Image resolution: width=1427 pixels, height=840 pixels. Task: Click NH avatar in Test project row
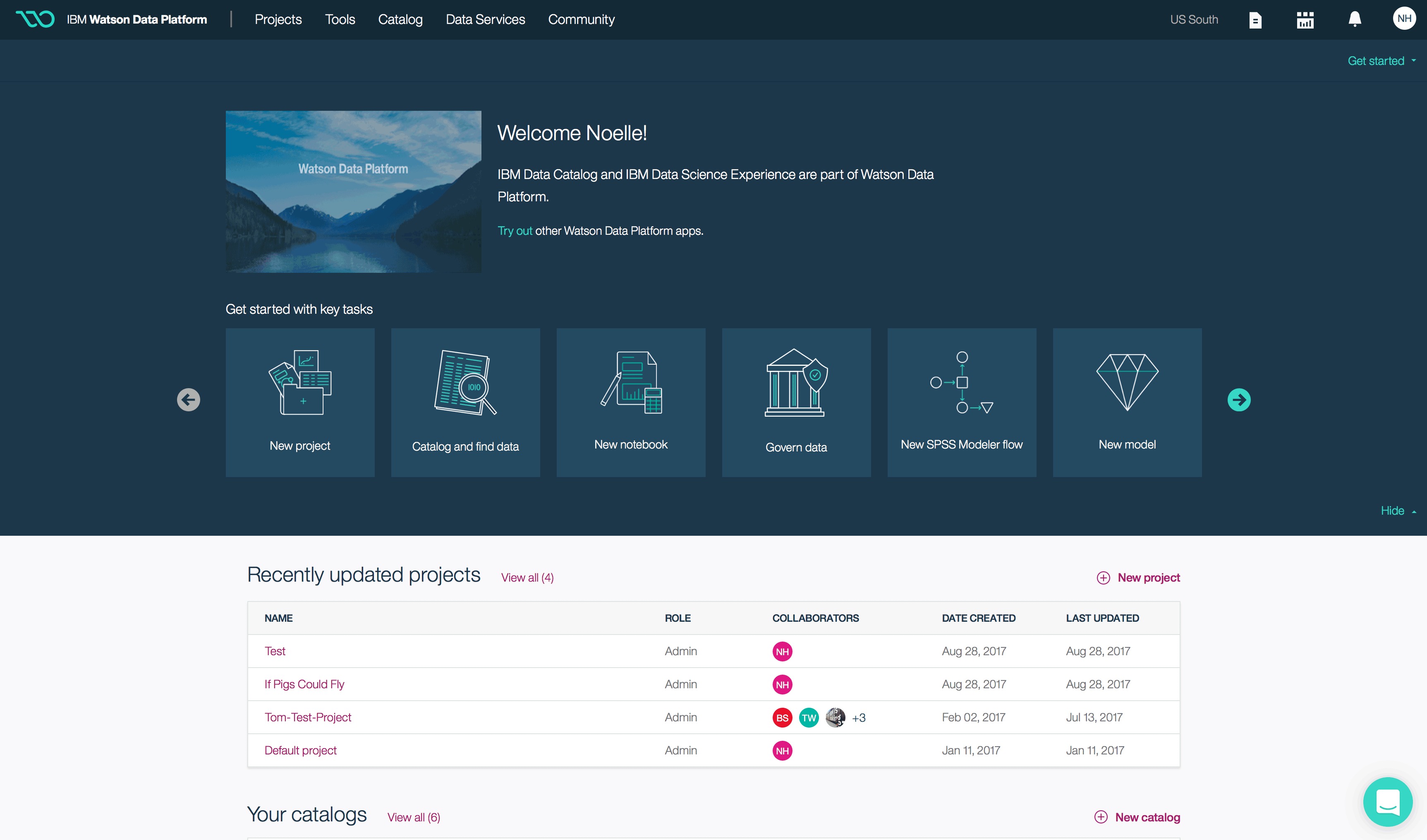pos(782,651)
